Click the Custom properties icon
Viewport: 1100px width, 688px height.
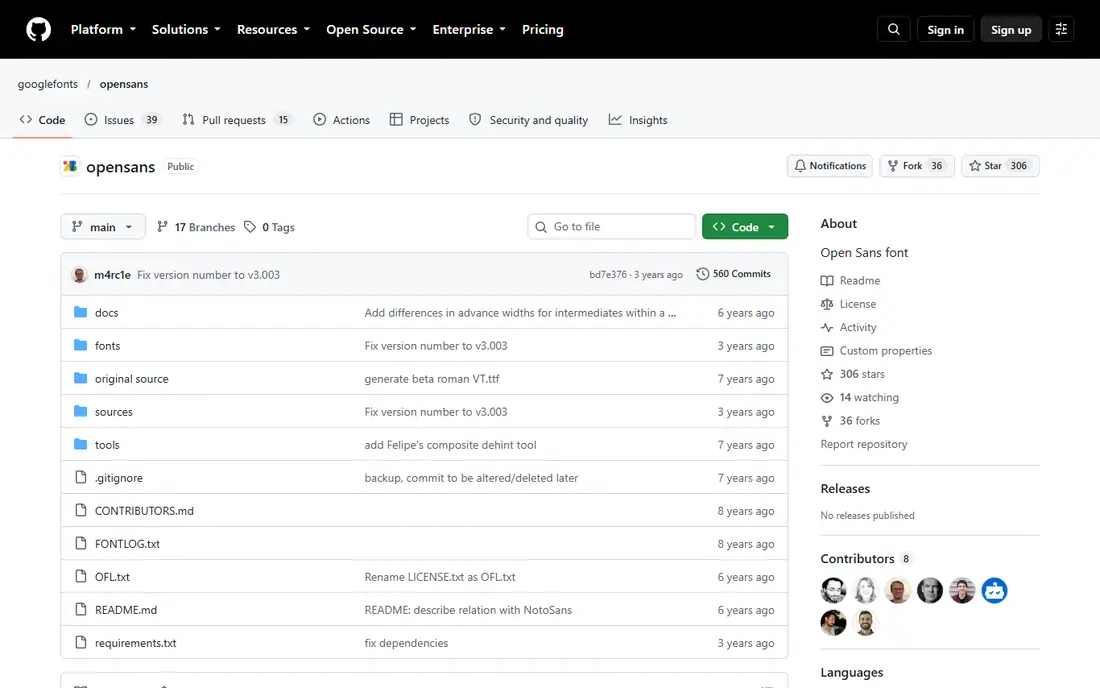coord(827,351)
